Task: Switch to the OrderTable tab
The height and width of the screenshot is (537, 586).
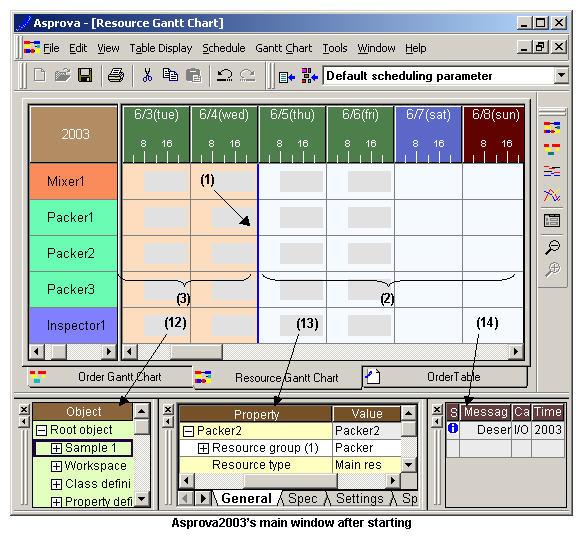Action: click(x=445, y=377)
